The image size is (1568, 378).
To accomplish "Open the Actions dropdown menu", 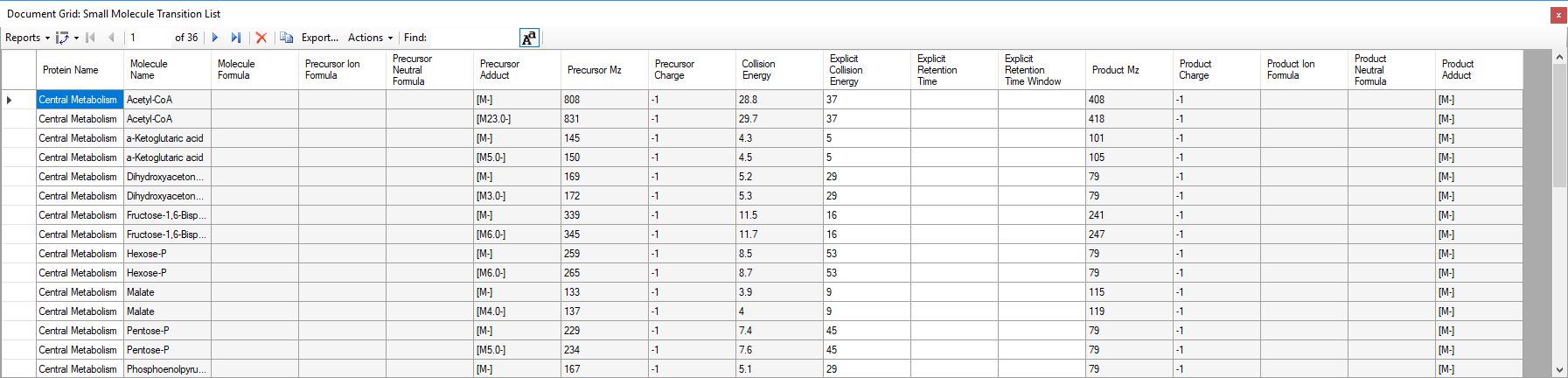I will (370, 38).
